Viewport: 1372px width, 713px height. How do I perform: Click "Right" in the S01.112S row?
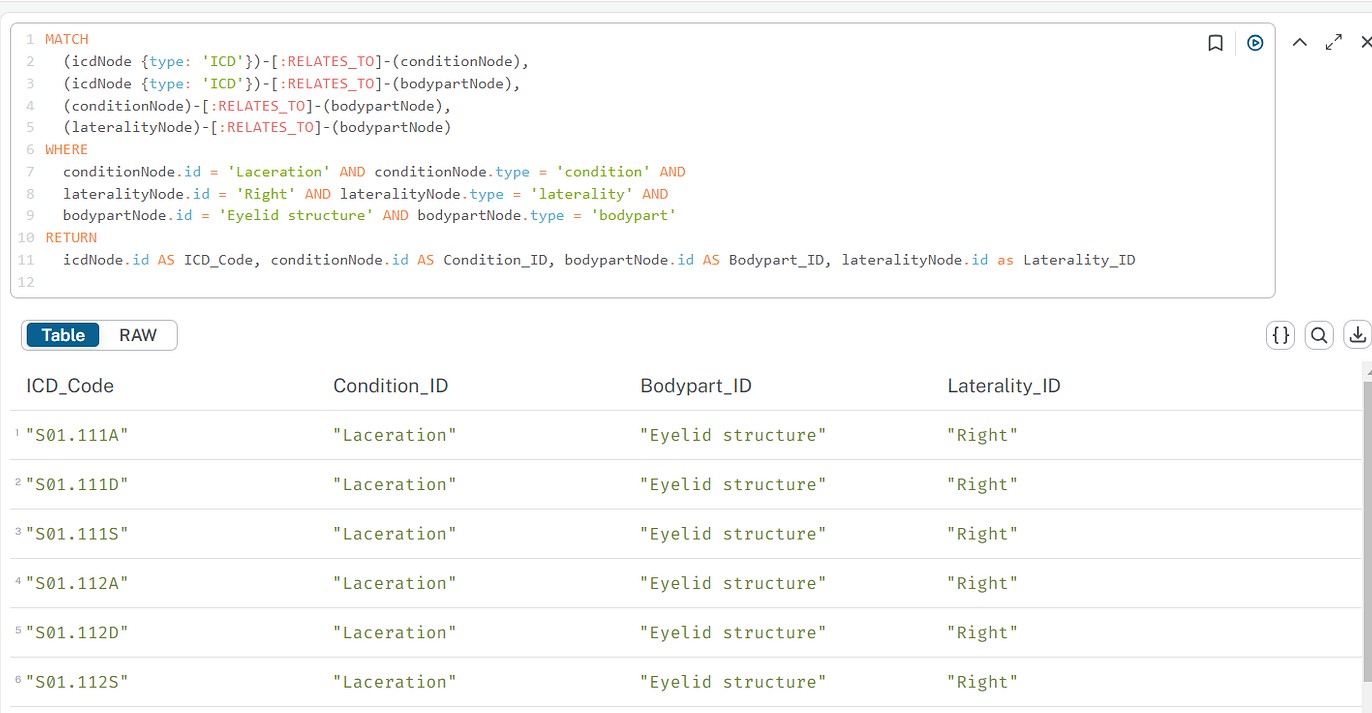click(983, 682)
